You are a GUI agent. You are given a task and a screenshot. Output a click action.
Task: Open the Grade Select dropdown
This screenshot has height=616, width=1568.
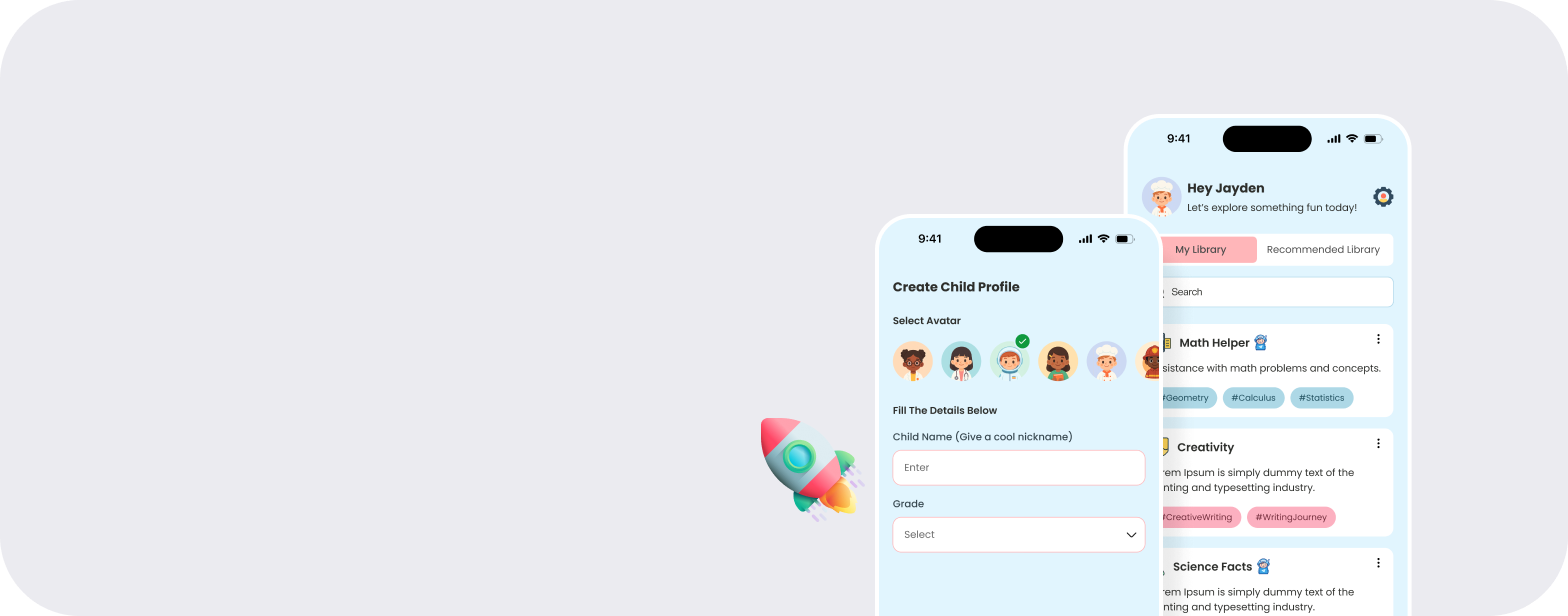1019,535
